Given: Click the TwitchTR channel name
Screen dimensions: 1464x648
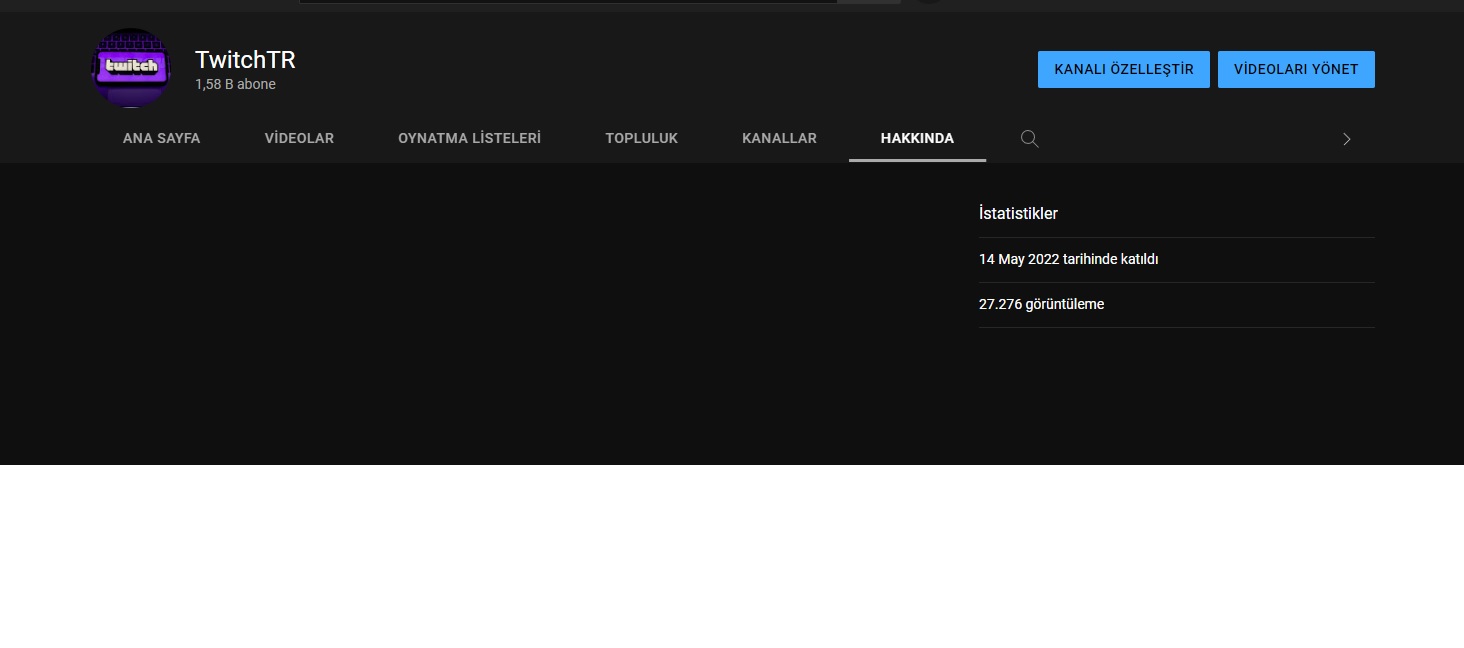Looking at the screenshot, I should coord(245,60).
